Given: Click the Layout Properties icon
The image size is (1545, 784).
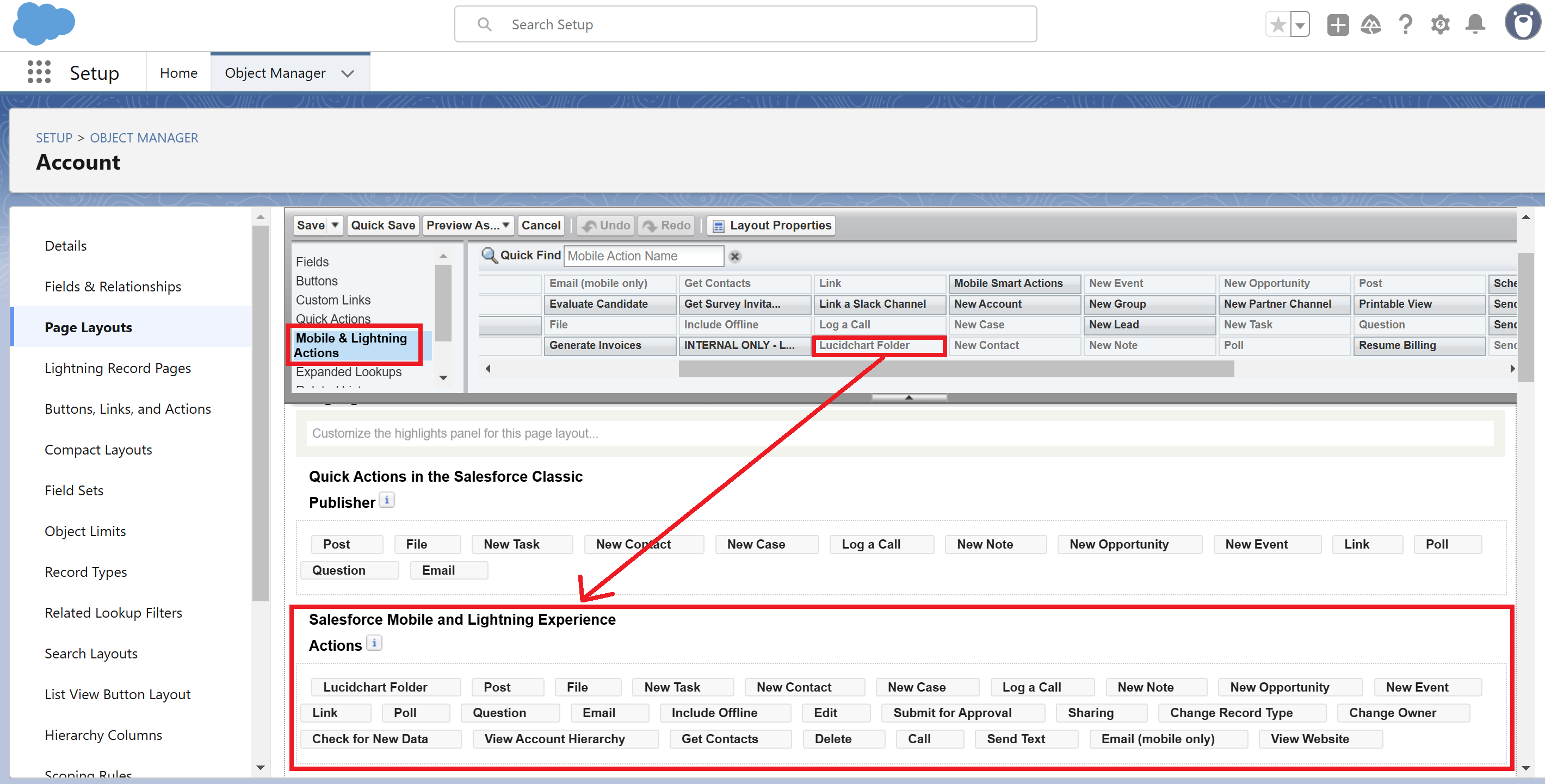Looking at the screenshot, I should point(719,226).
